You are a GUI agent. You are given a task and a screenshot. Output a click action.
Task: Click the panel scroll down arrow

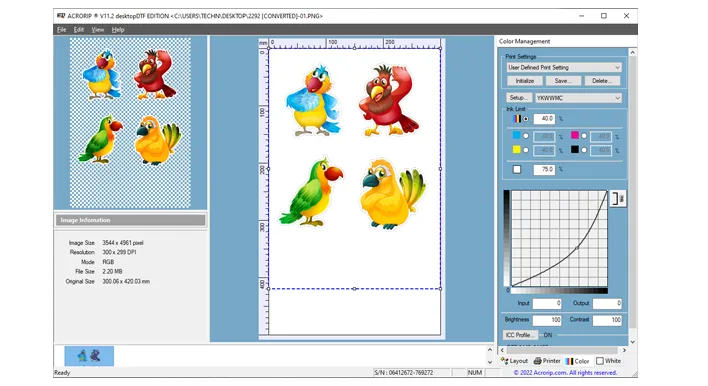(x=633, y=342)
